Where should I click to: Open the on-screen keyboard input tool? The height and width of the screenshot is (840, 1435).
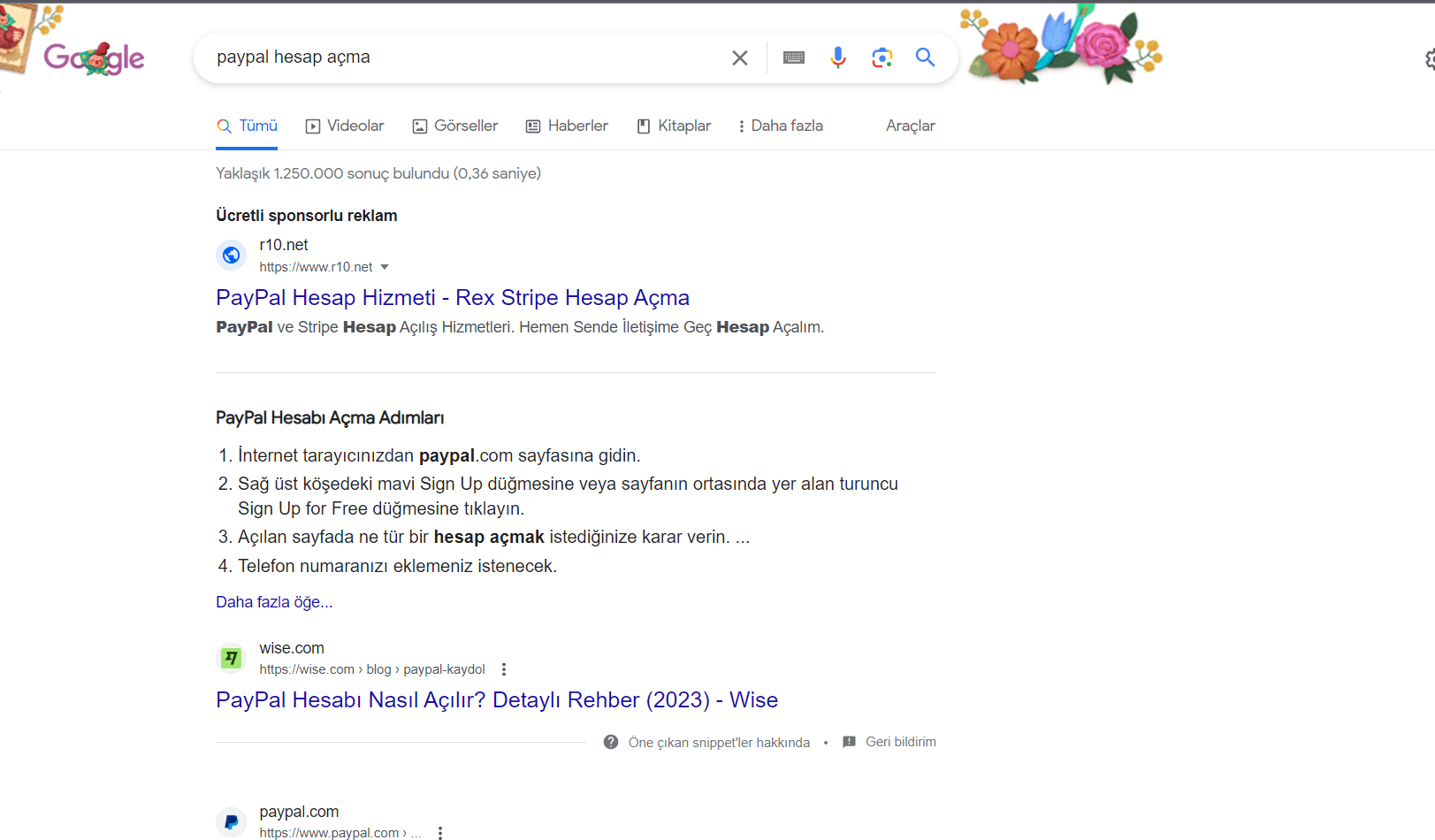point(794,57)
